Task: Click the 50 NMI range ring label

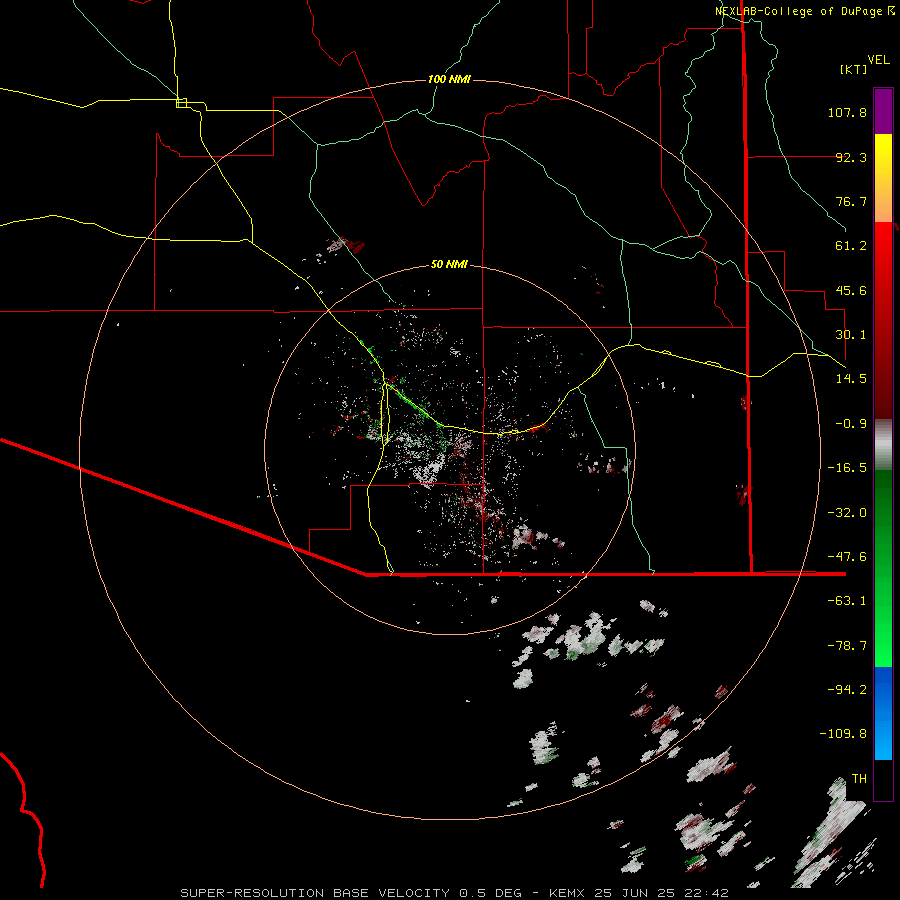Action: pyautogui.click(x=449, y=264)
